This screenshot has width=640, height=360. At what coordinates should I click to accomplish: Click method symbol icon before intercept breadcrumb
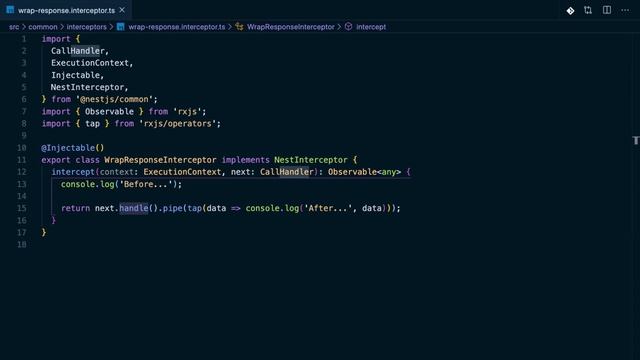point(349,27)
